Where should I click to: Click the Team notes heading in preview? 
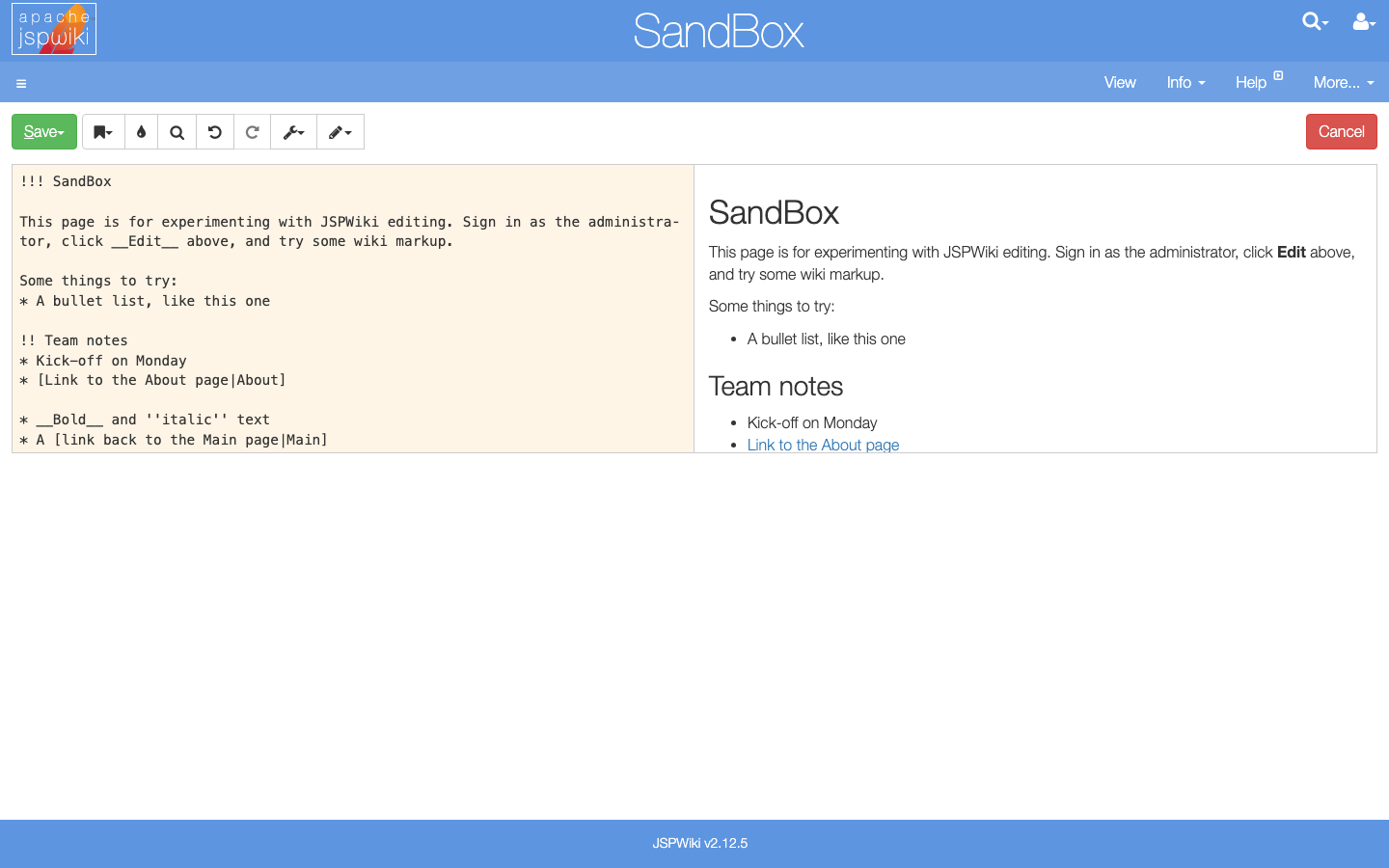tap(776, 387)
